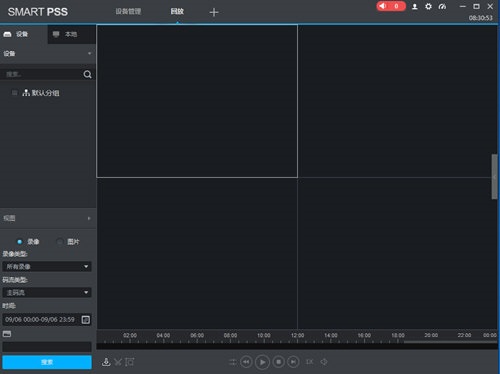Select the top-right video window
Viewport: 500px width, 374px height.
(397, 101)
